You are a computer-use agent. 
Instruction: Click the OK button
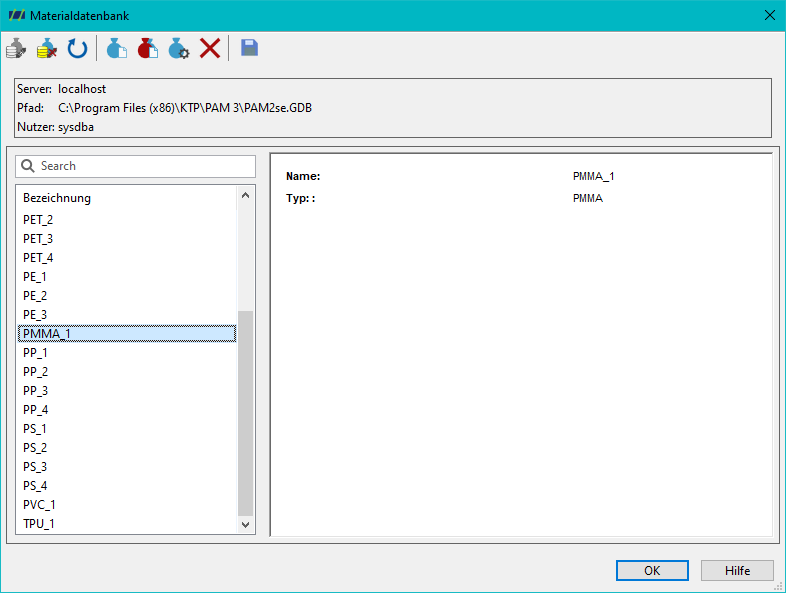pos(652,570)
